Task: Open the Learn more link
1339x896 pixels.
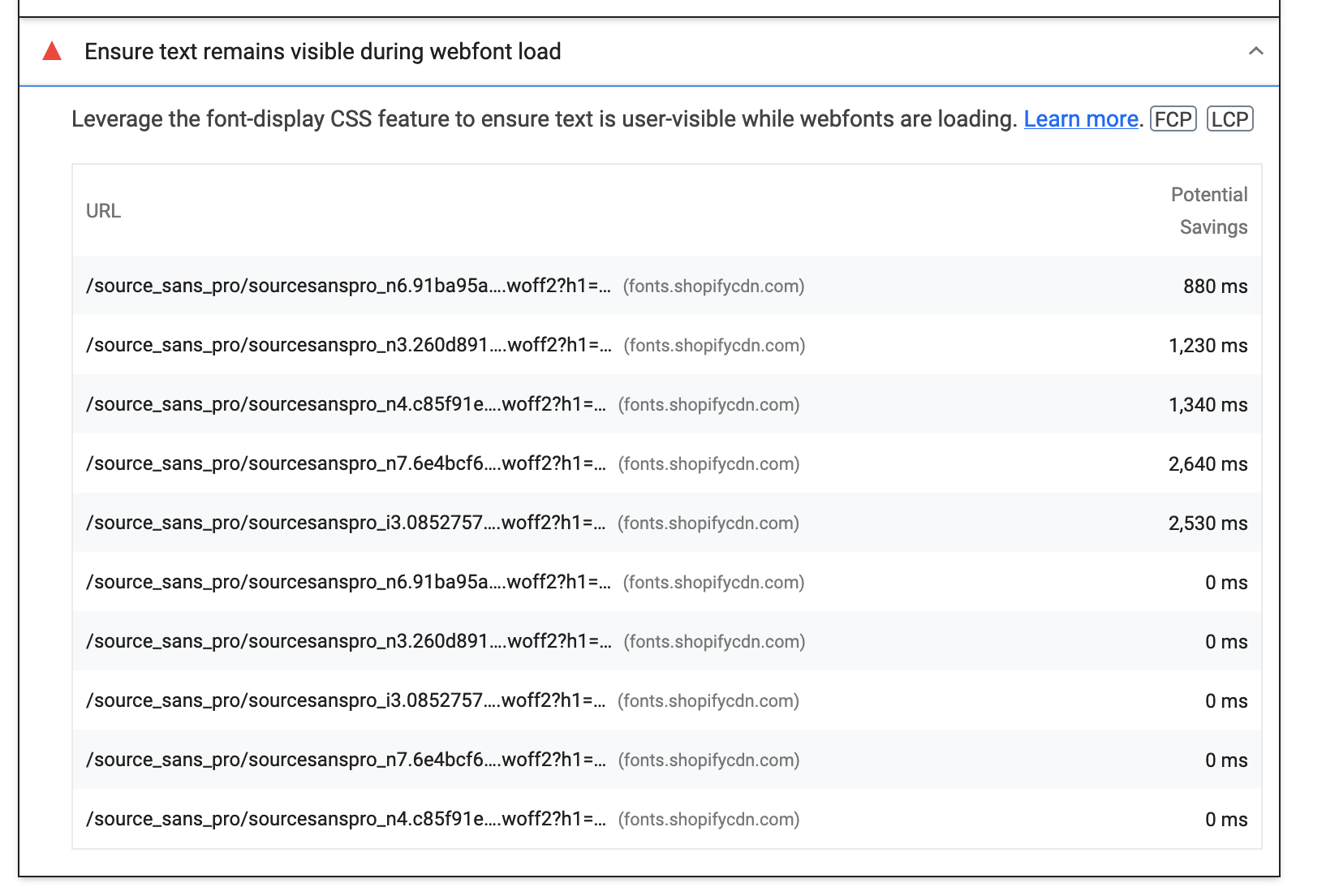Action: pyautogui.click(x=1081, y=119)
